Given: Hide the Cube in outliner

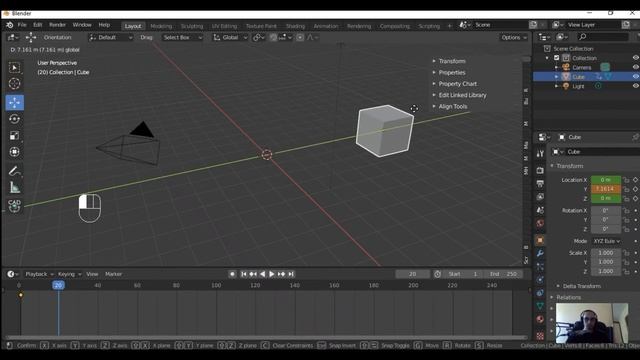Looking at the screenshot, I should point(635,77).
